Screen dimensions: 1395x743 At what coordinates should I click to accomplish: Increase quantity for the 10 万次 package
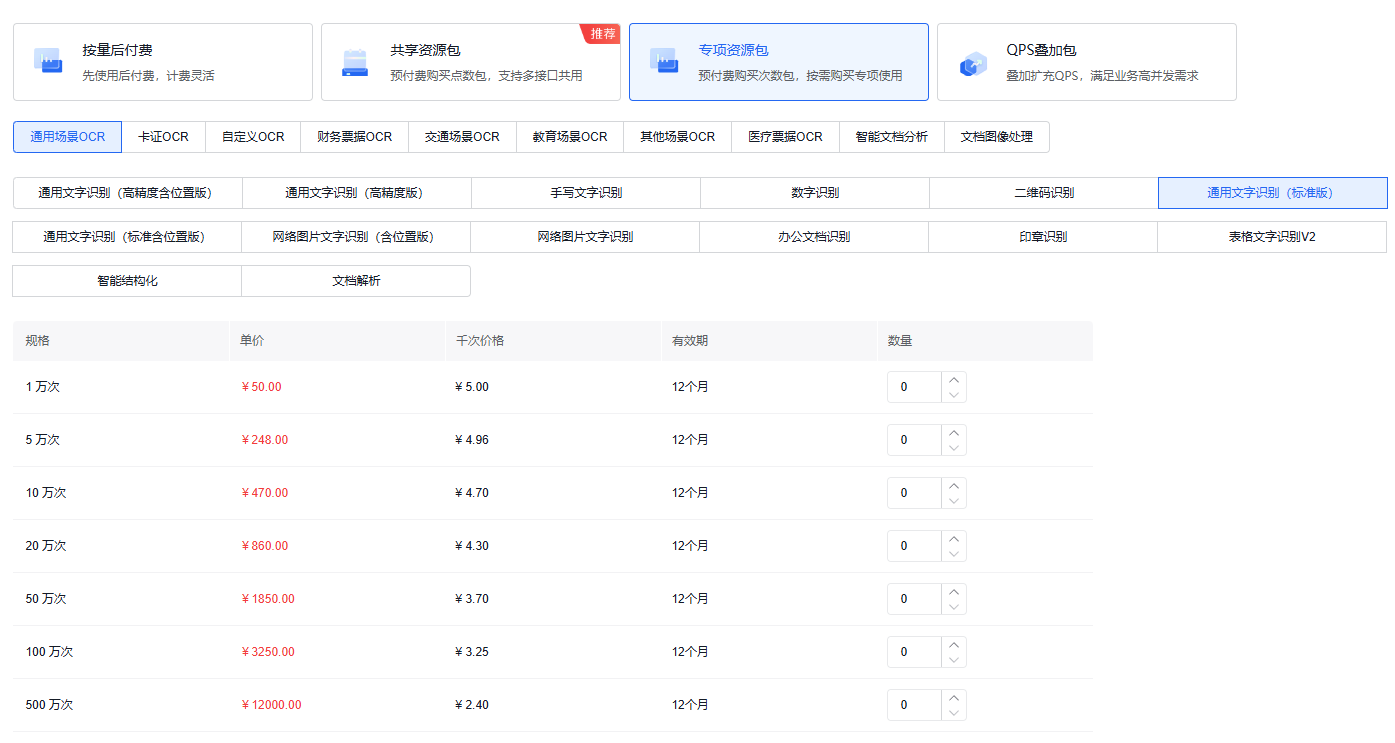click(x=954, y=486)
